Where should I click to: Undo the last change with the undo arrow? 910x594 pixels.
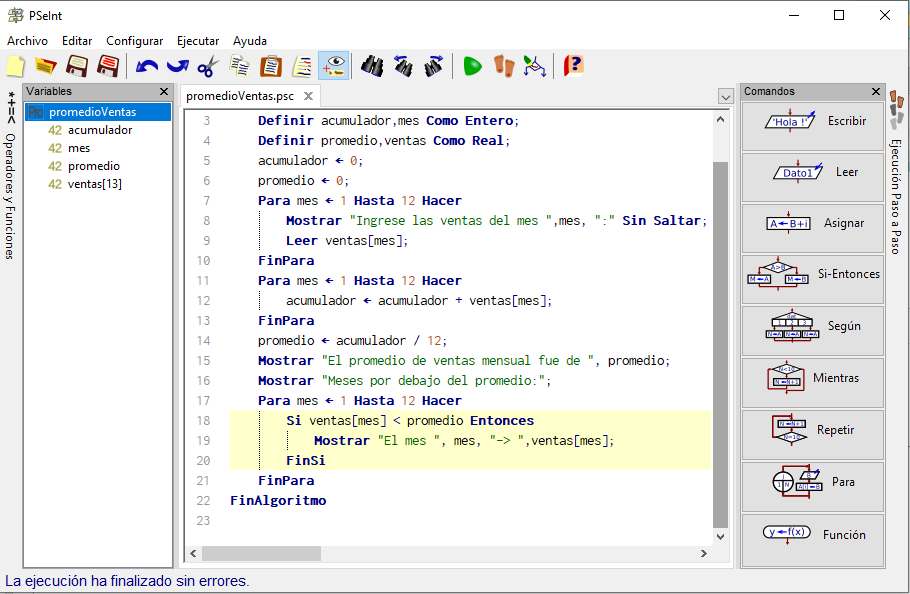[x=147, y=66]
